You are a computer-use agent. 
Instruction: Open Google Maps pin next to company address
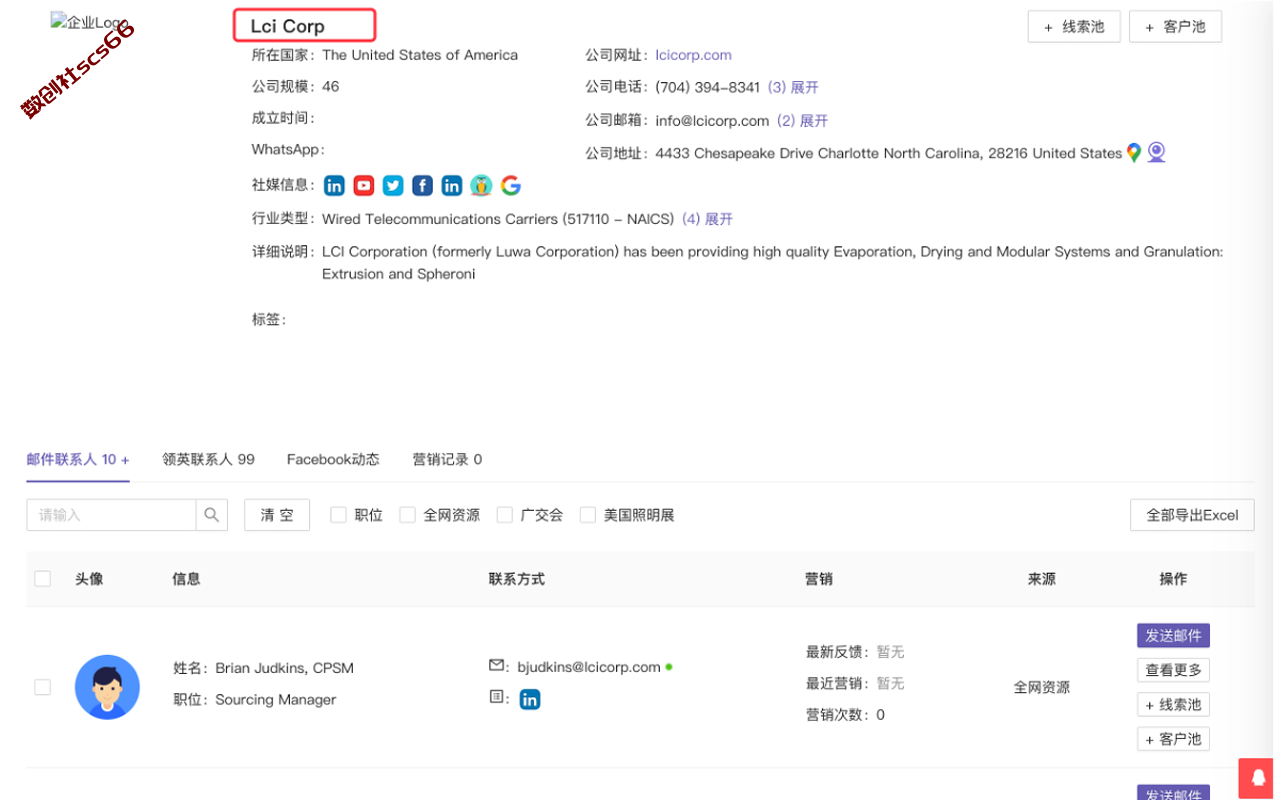click(1134, 153)
